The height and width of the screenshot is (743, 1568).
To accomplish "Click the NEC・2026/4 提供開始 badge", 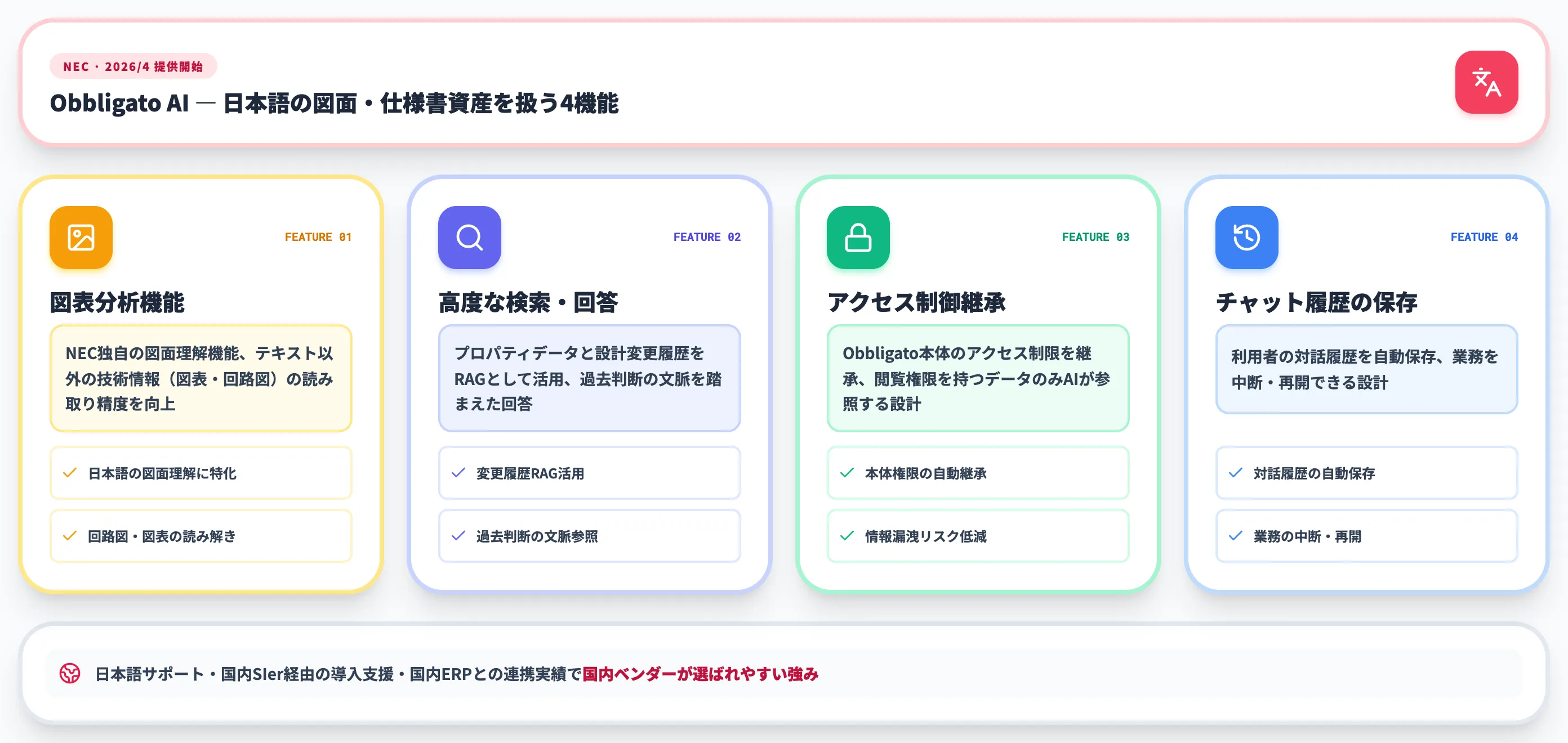I will (x=133, y=66).
